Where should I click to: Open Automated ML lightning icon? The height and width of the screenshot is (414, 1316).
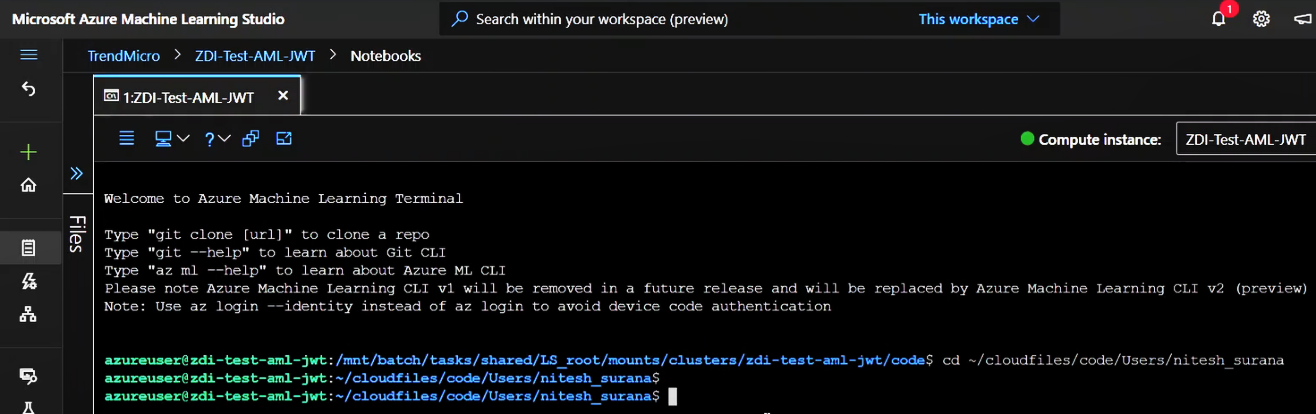click(28, 281)
